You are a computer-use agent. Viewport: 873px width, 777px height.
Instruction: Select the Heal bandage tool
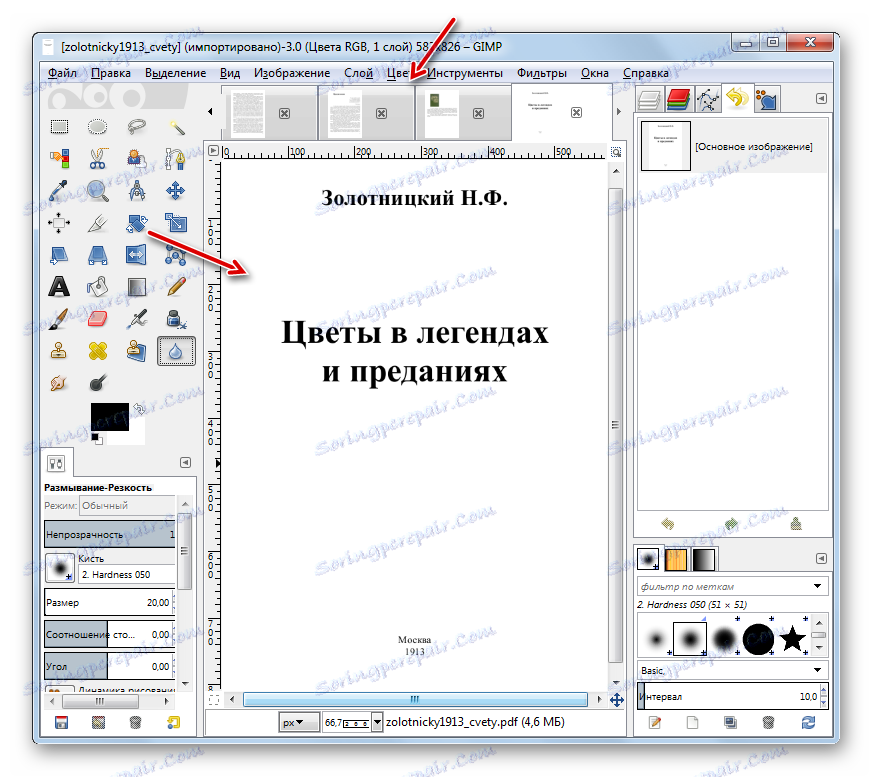click(97, 351)
